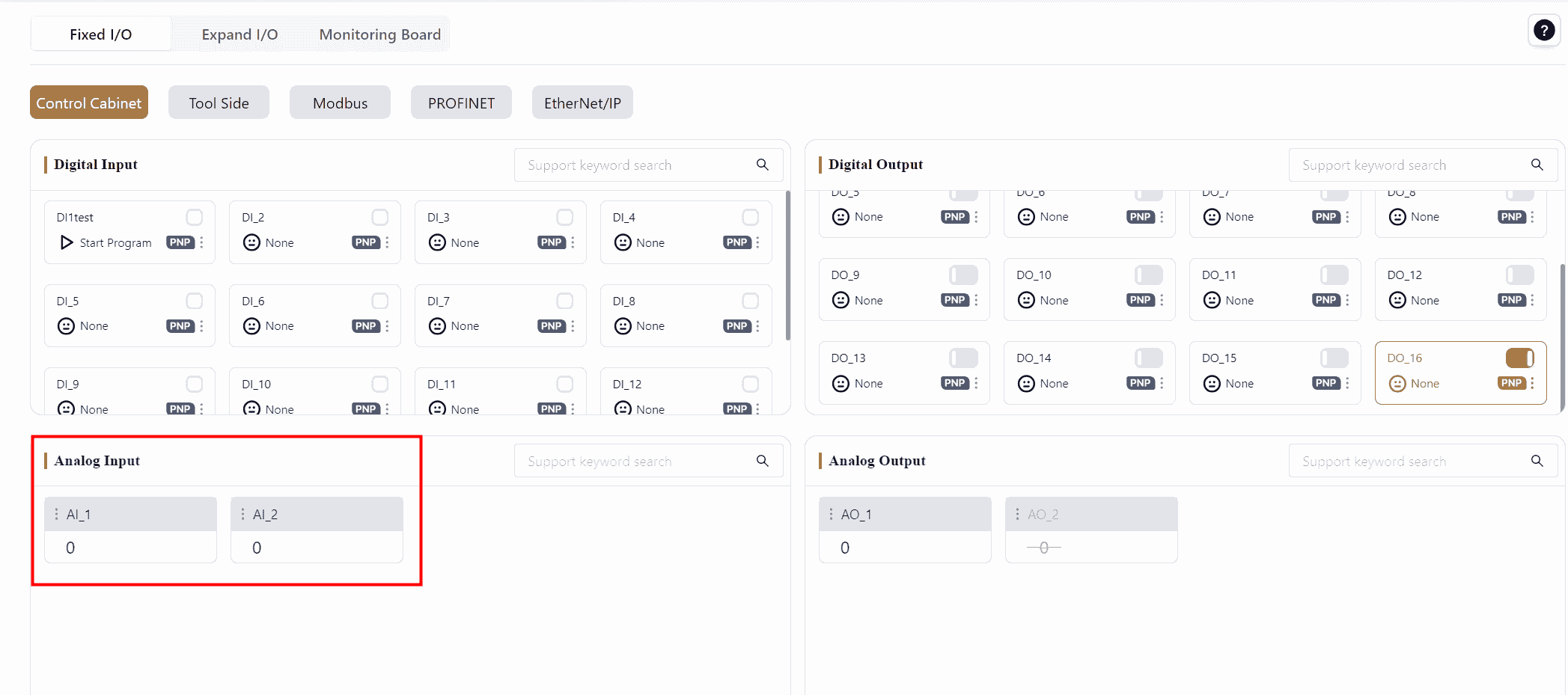Check the DI_3 input checkbox
Viewport: 1568px width, 695px height.
tap(565, 217)
